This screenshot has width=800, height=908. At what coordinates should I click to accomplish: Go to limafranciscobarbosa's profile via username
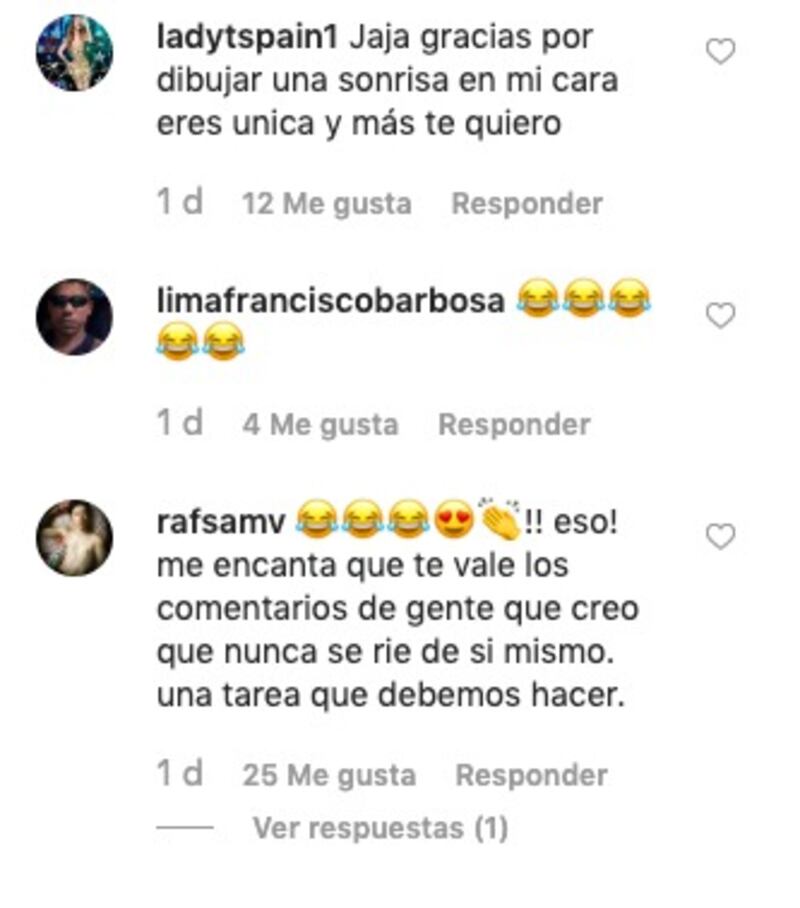pos(331,301)
